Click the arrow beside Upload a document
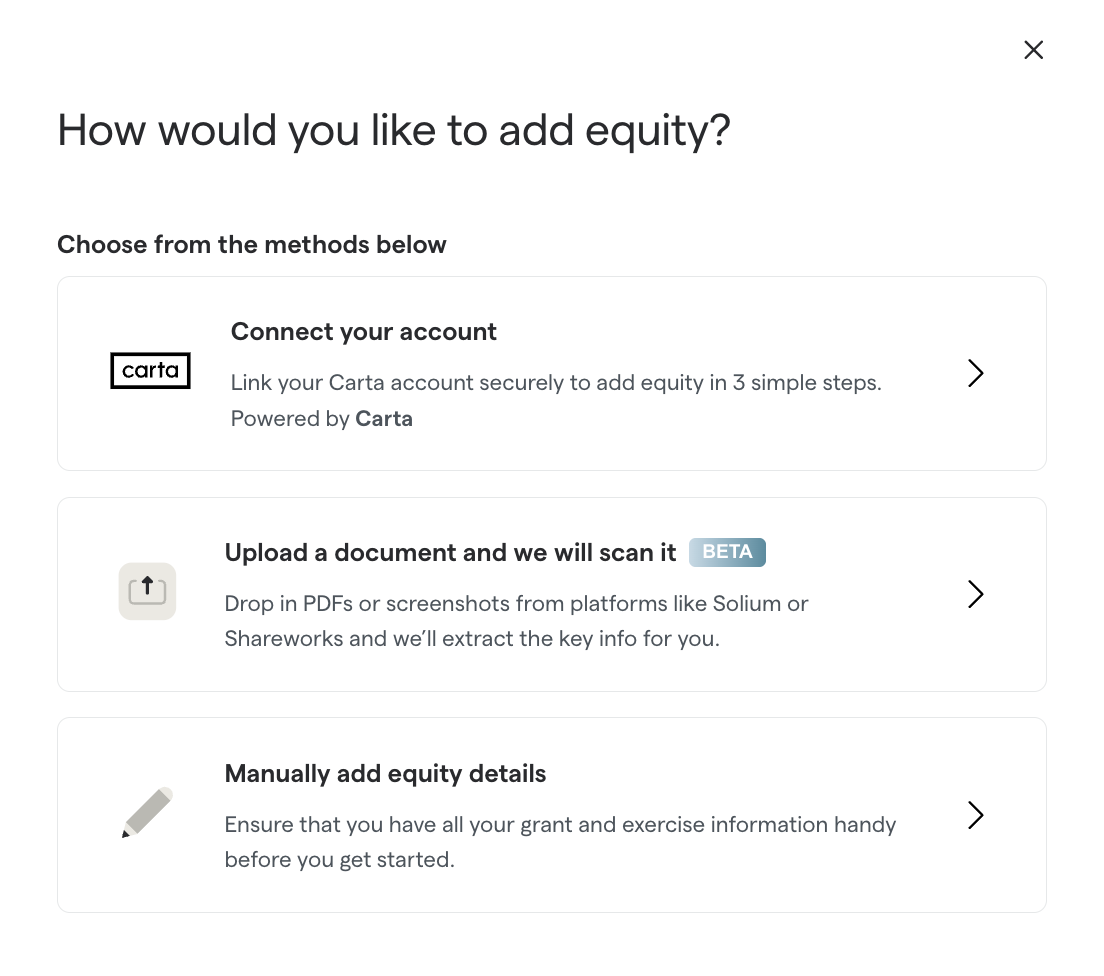The image size is (1104, 976). tap(975, 594)
